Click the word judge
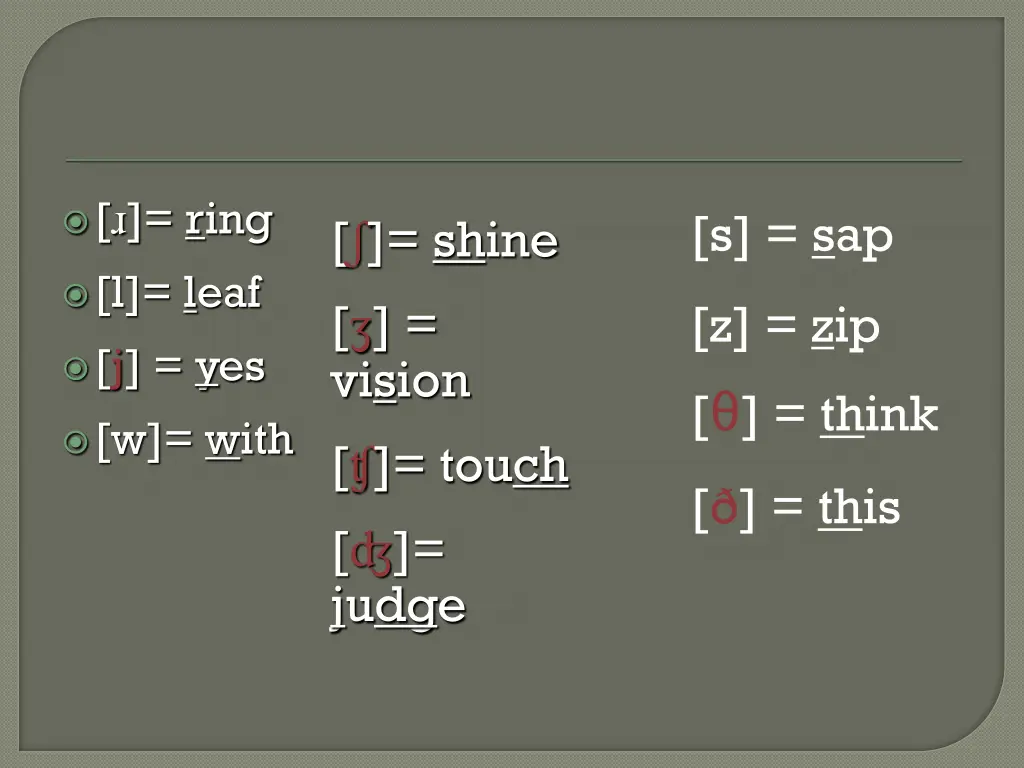Image resolution: width=1024 pixels, height=768 pixels. pos(398,607)
